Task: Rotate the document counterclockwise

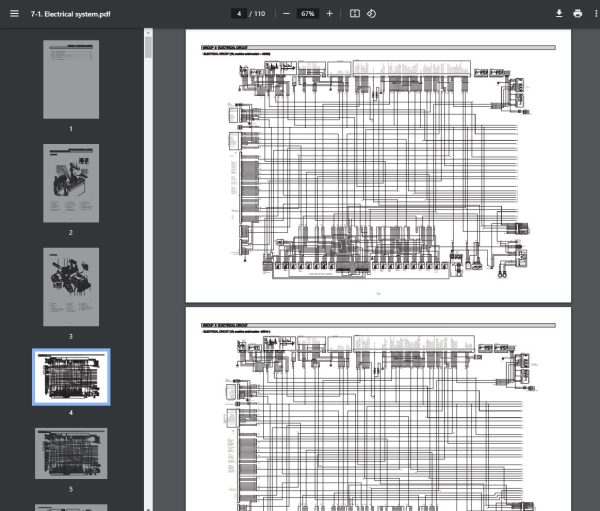Action: click(x=372, y=14)
